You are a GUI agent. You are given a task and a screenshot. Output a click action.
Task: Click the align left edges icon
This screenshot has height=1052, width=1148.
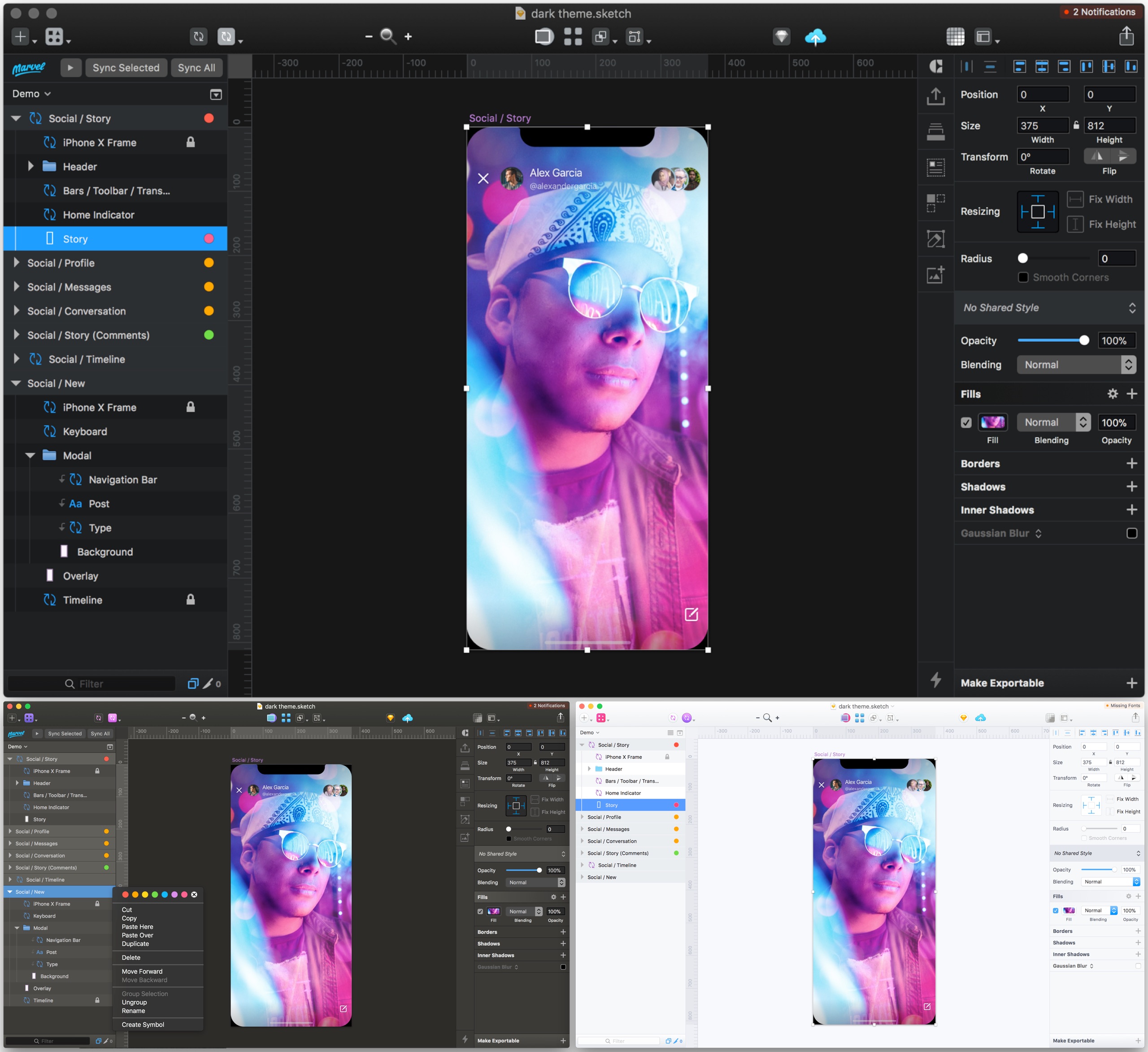pos(1019,67)
